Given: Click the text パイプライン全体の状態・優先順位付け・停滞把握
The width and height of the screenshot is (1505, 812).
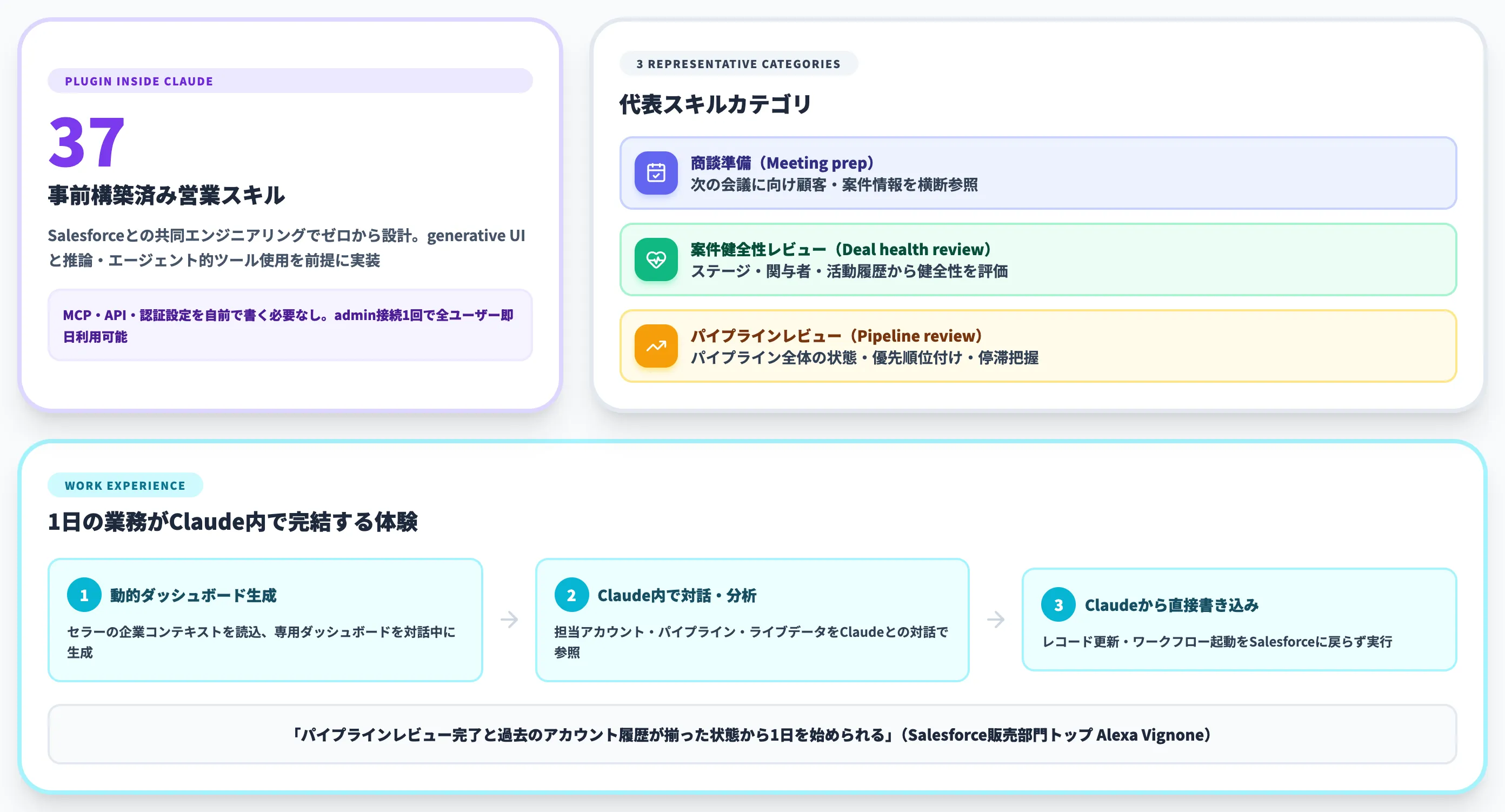Looking at the screenshot, I should 865,357.
